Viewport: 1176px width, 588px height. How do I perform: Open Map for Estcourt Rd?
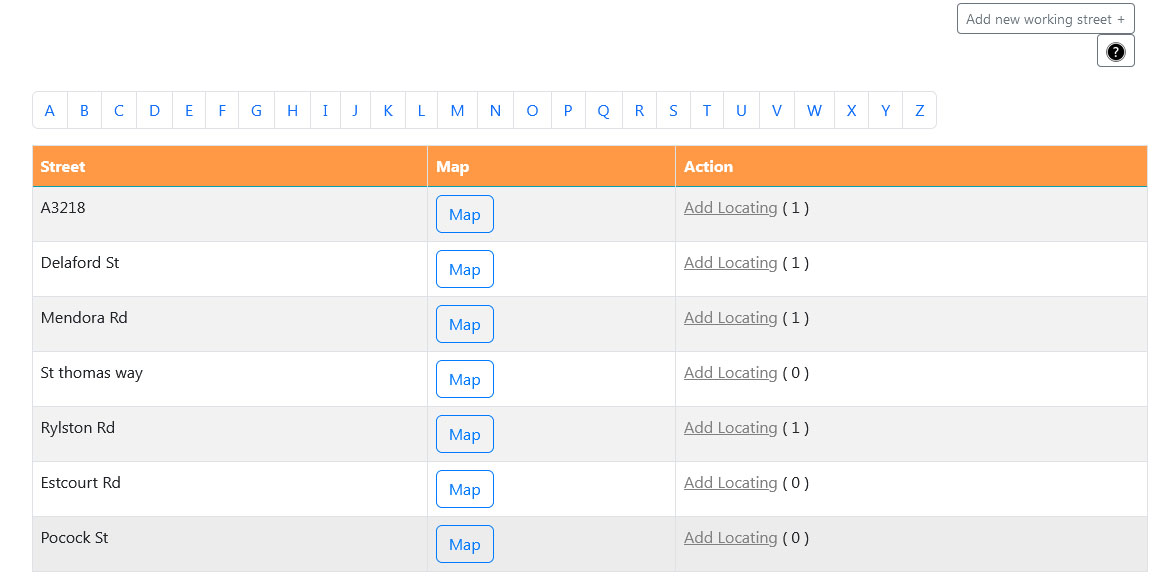(x=465, y=489)
